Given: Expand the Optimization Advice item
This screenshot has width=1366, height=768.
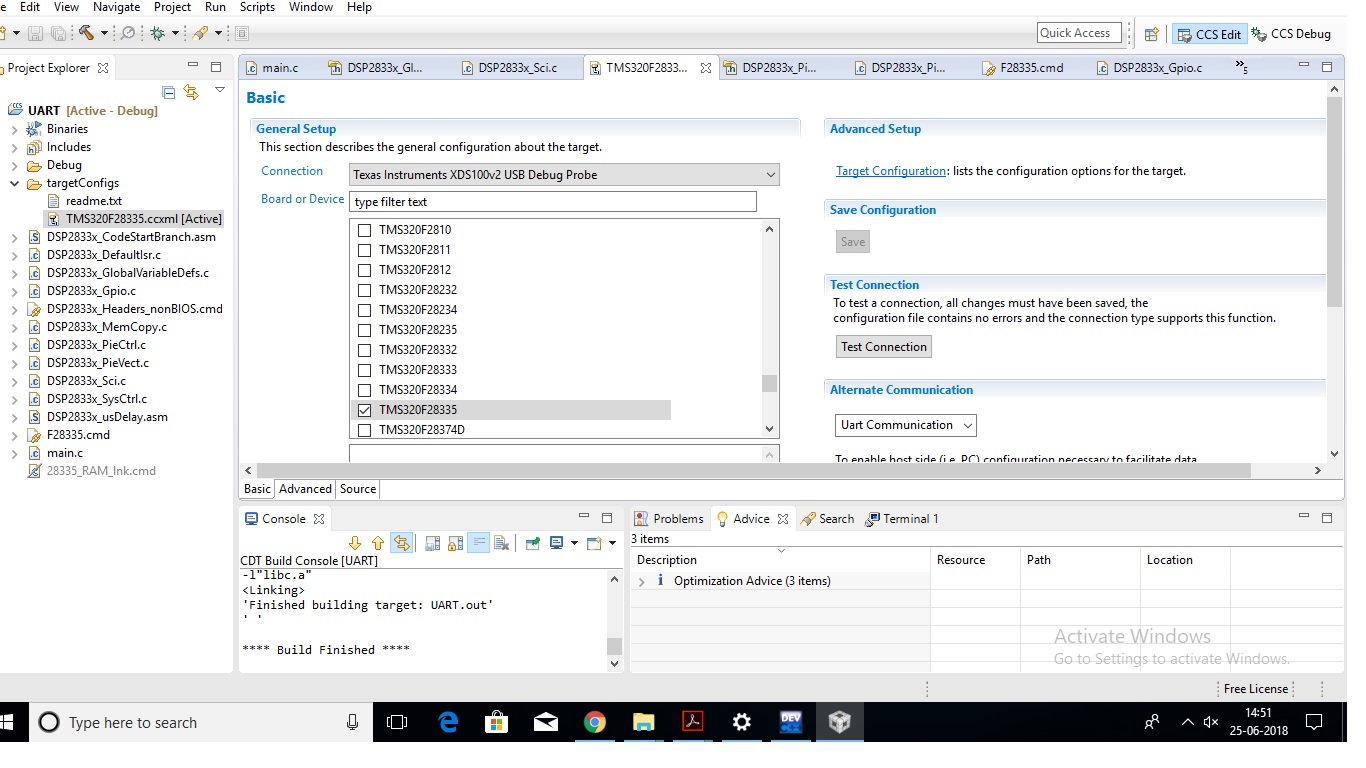Looking at the screenshot, I should (x=642, y=581).
